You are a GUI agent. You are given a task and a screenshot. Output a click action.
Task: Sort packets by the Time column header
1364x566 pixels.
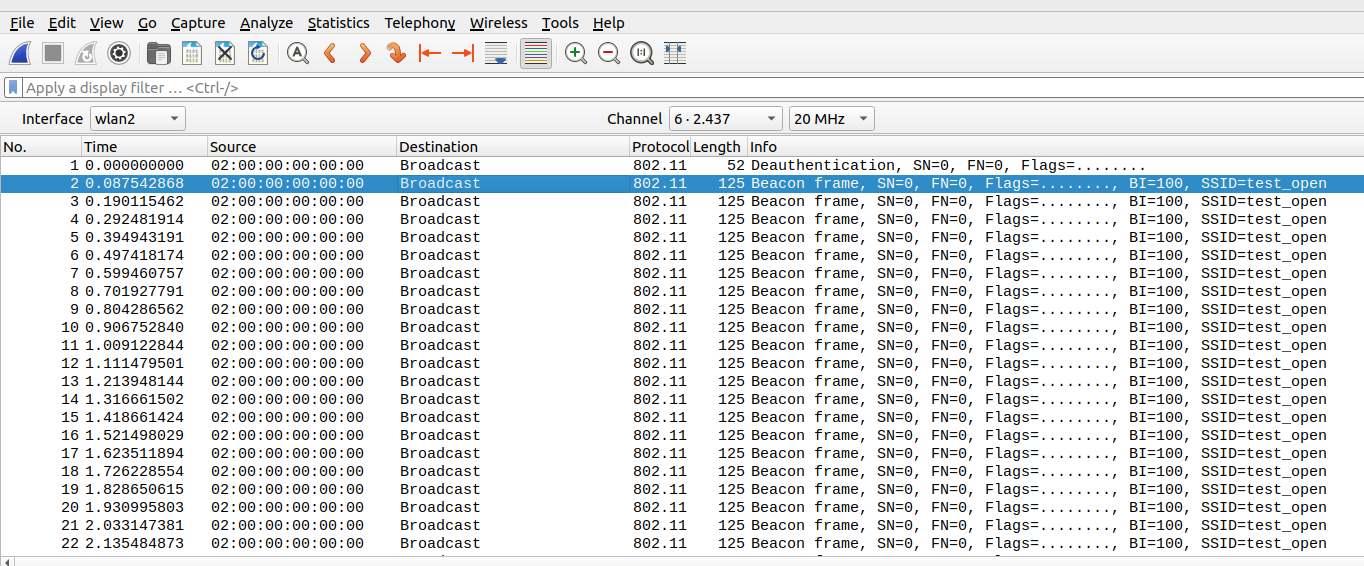coord(144,147)
